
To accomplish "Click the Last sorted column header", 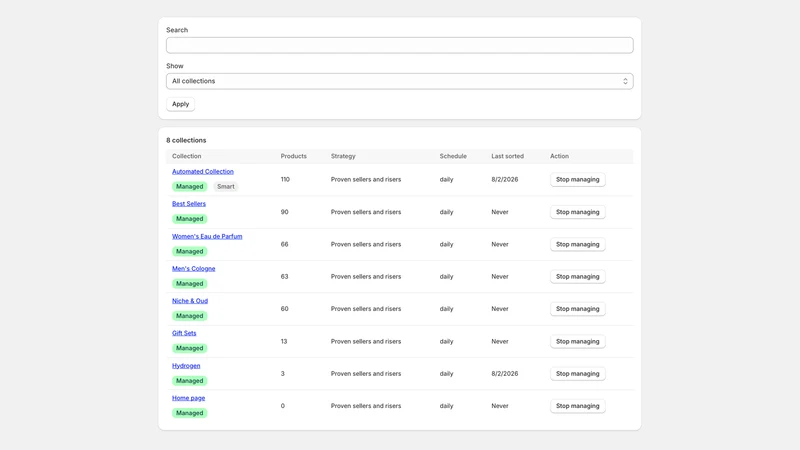I will [x=507, y=156].
